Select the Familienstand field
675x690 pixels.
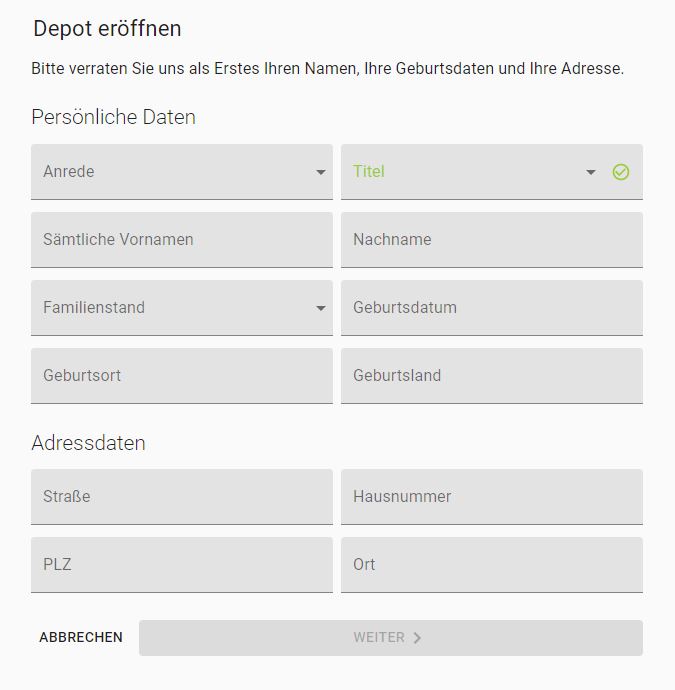point(182,308)
